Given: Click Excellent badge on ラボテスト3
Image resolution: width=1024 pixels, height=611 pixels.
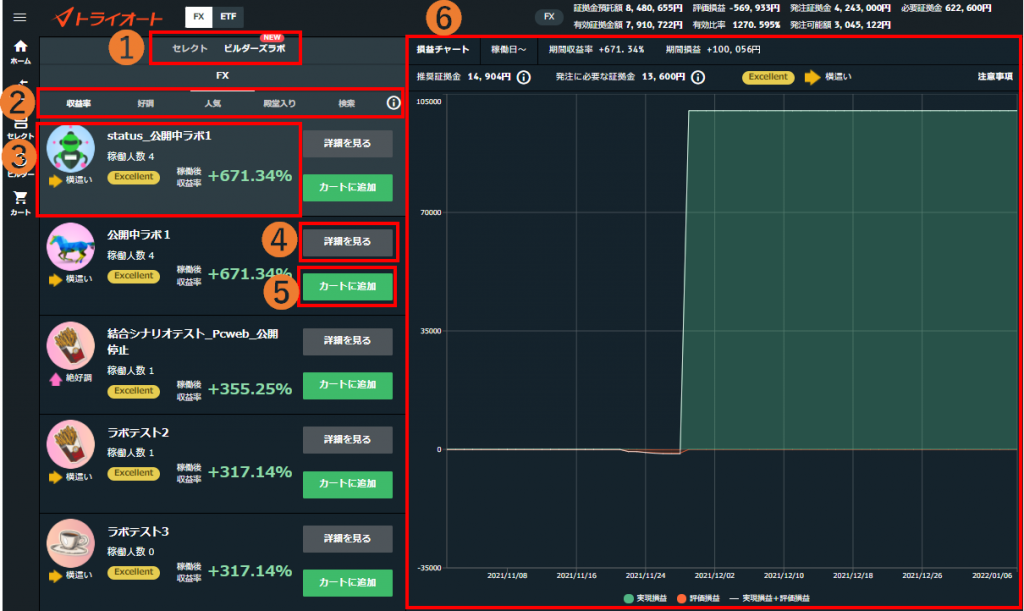Looking at the screenshot, I should coord(134,572).
